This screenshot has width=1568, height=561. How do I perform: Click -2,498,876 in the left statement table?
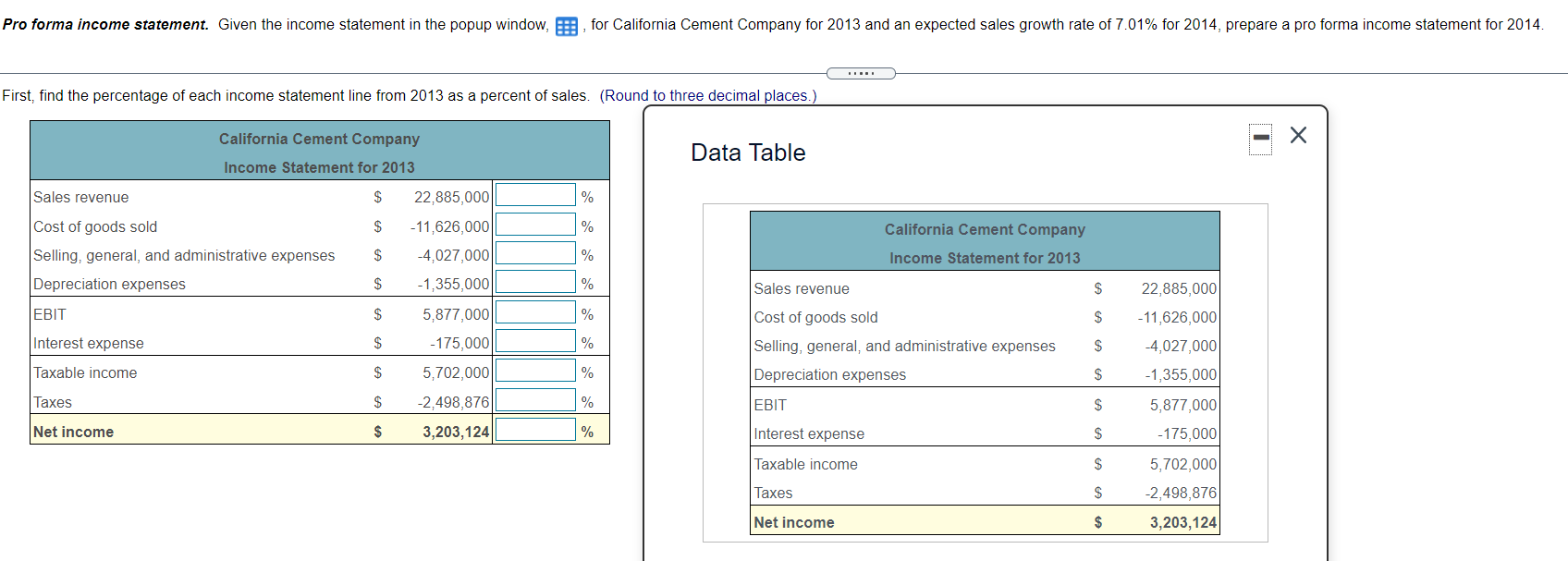[x=453, y=402]
